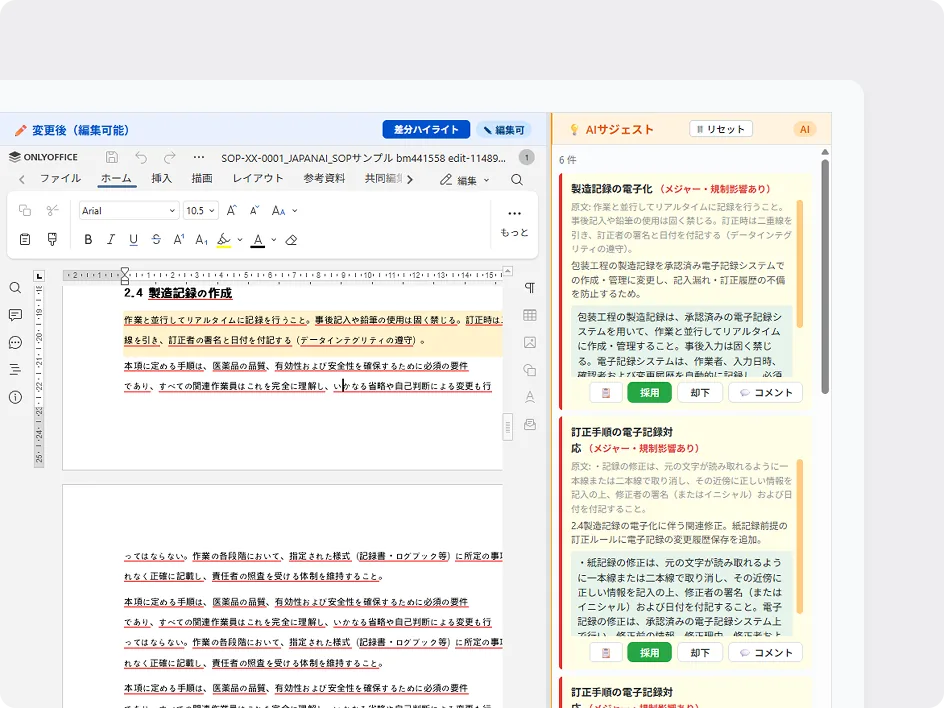
Task: Expand the highlight color dropdown arrow
Action: pos(240,240)
